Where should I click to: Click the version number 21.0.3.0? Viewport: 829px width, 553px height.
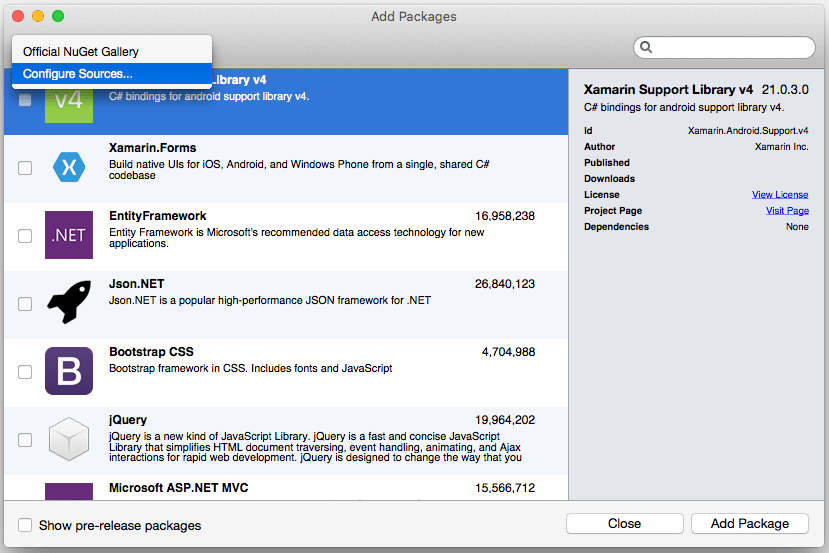pyautogui.click(x=785, y=89)
